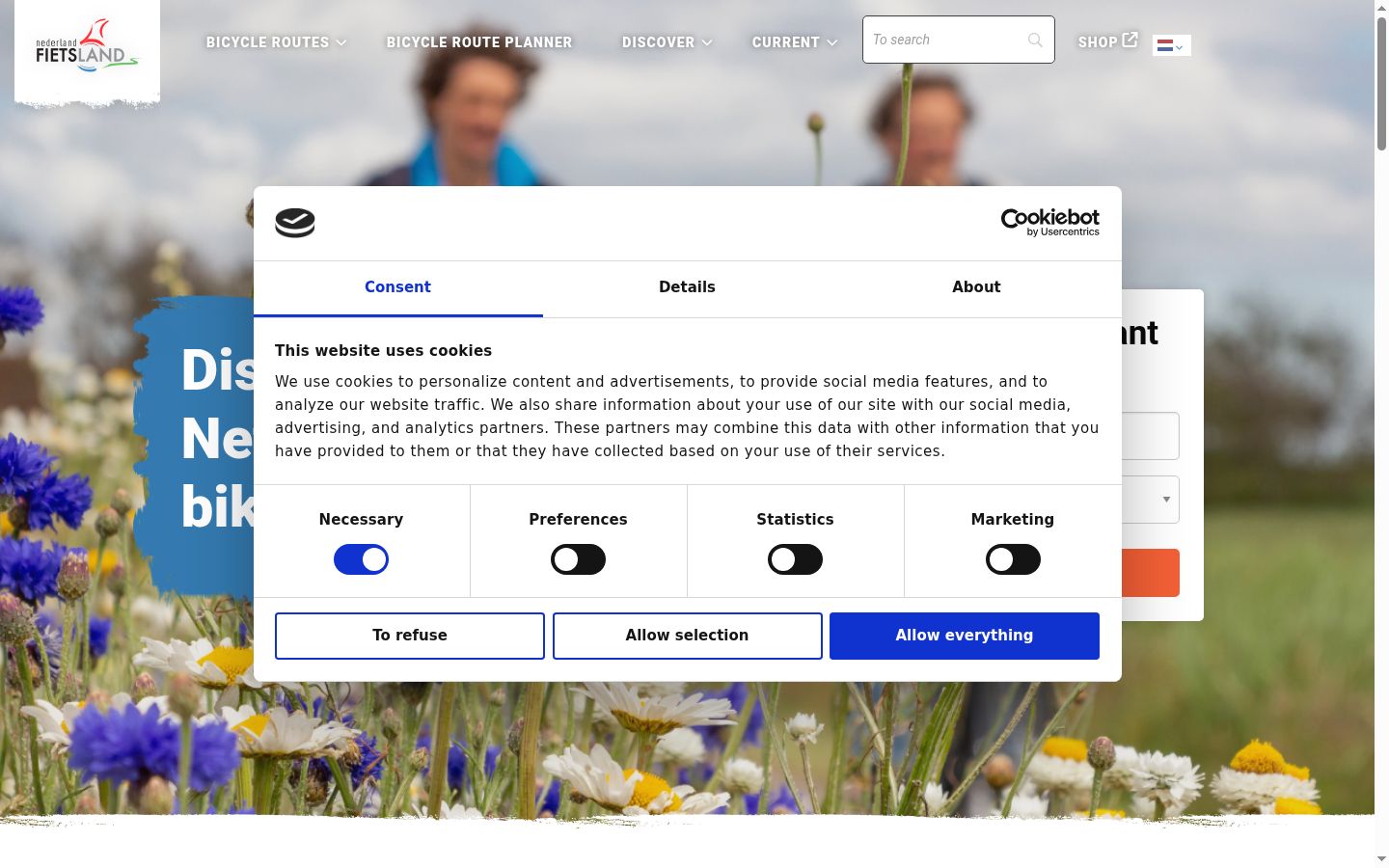Enable the Statistics cookies switch
This screenshot has height=868, width=1389.
(795, 559)
